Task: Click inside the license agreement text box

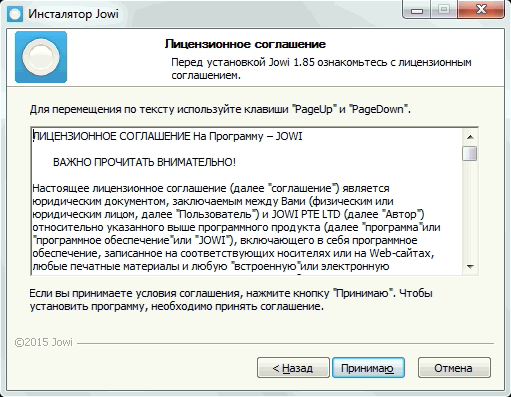Action: click(247, 201)
